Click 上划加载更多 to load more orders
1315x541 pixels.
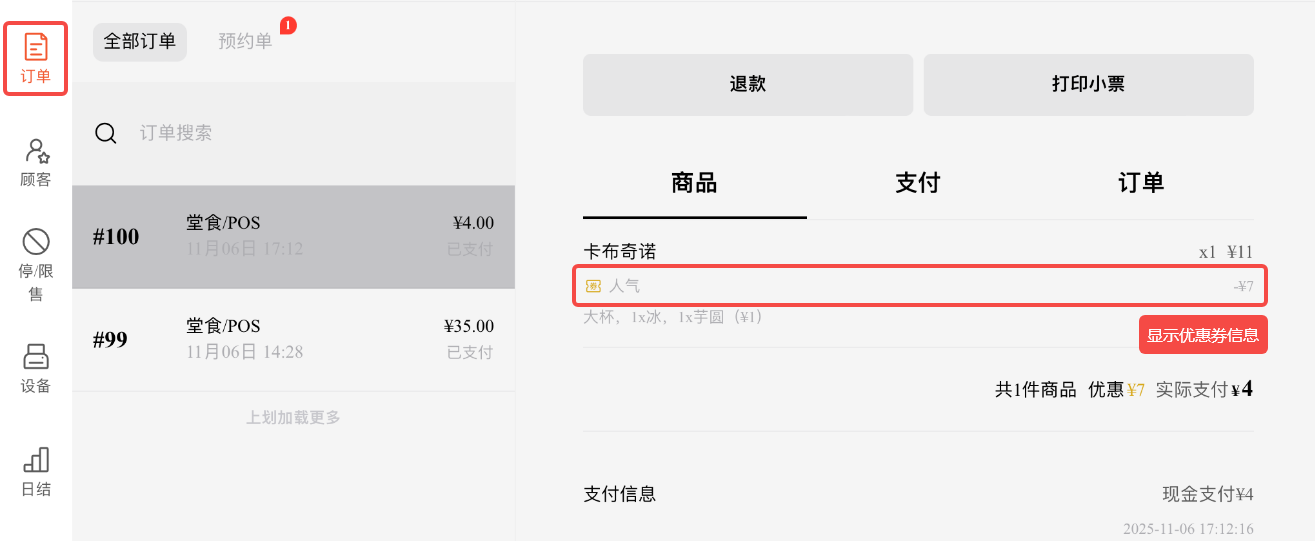tap(293, 417)
